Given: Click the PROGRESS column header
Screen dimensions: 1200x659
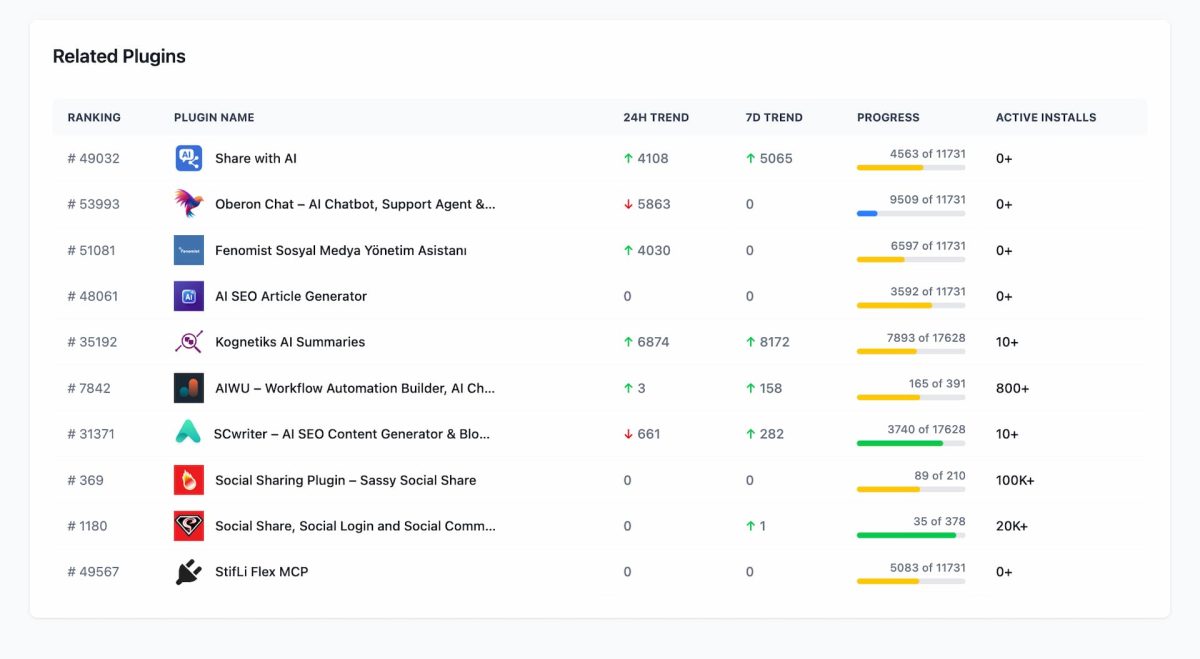Looking at the screenshot, I should click(888, 117).
